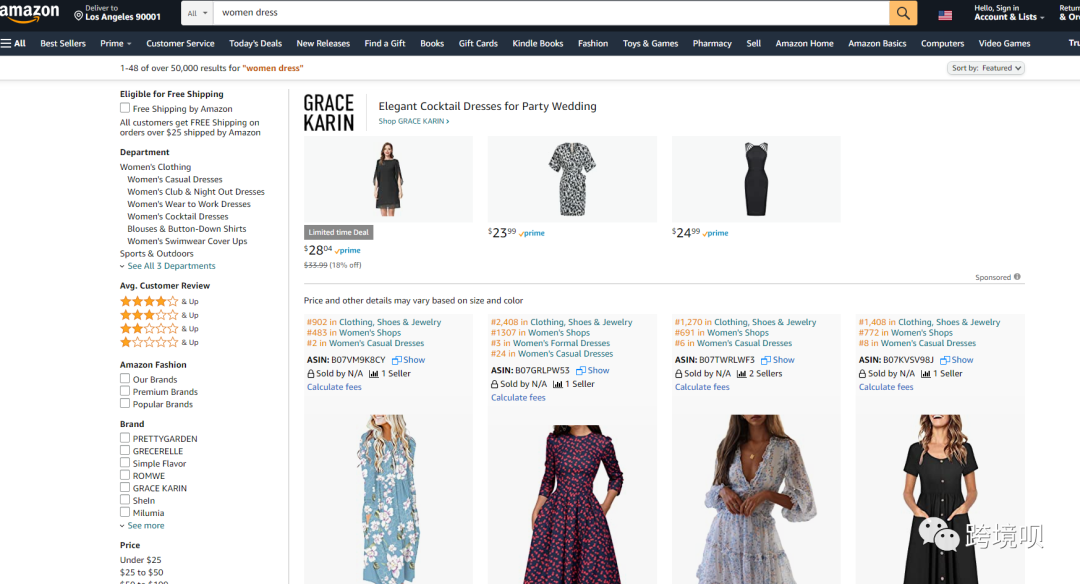The image size is (1080, 584).
Task: Check GRECERELLE brand filter
Action: tap(125, 450)
